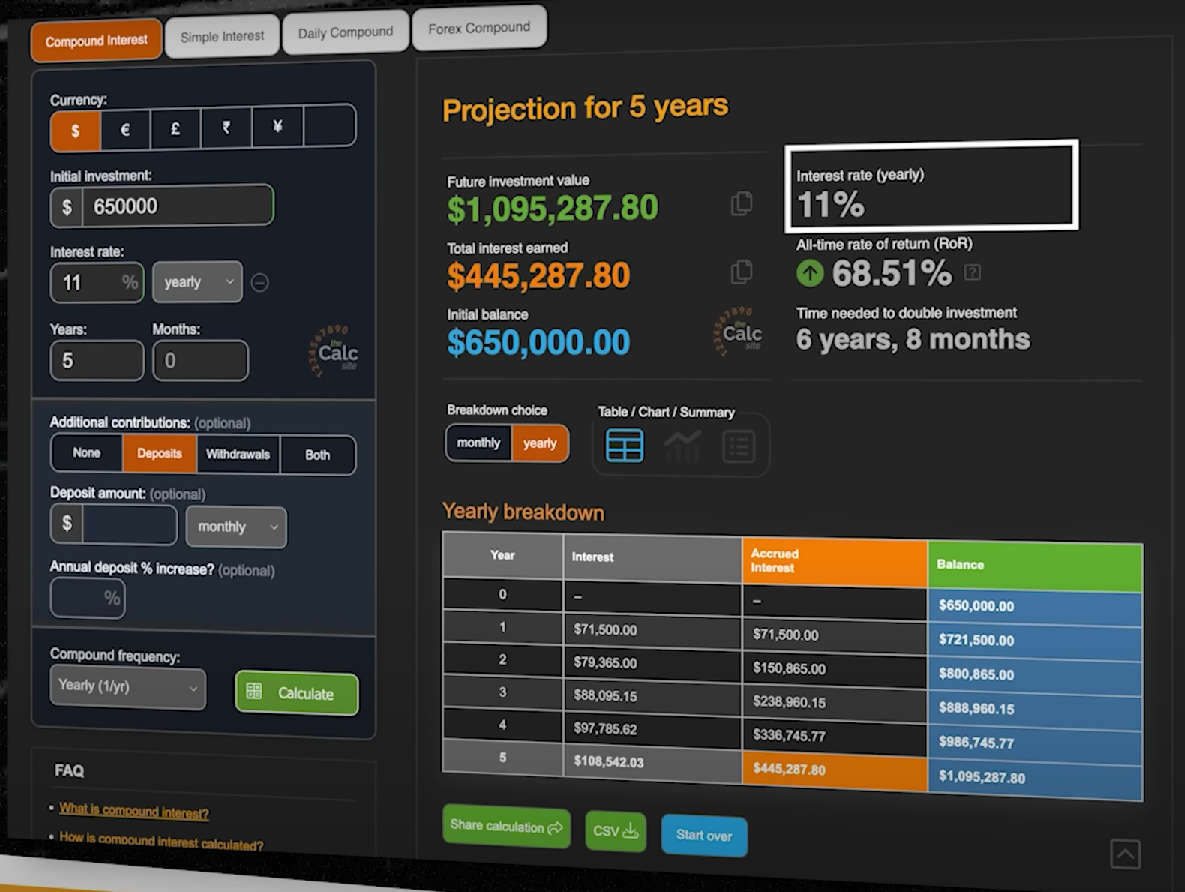
Task: Set additional contributions to Both
Action: pos(317,455)
